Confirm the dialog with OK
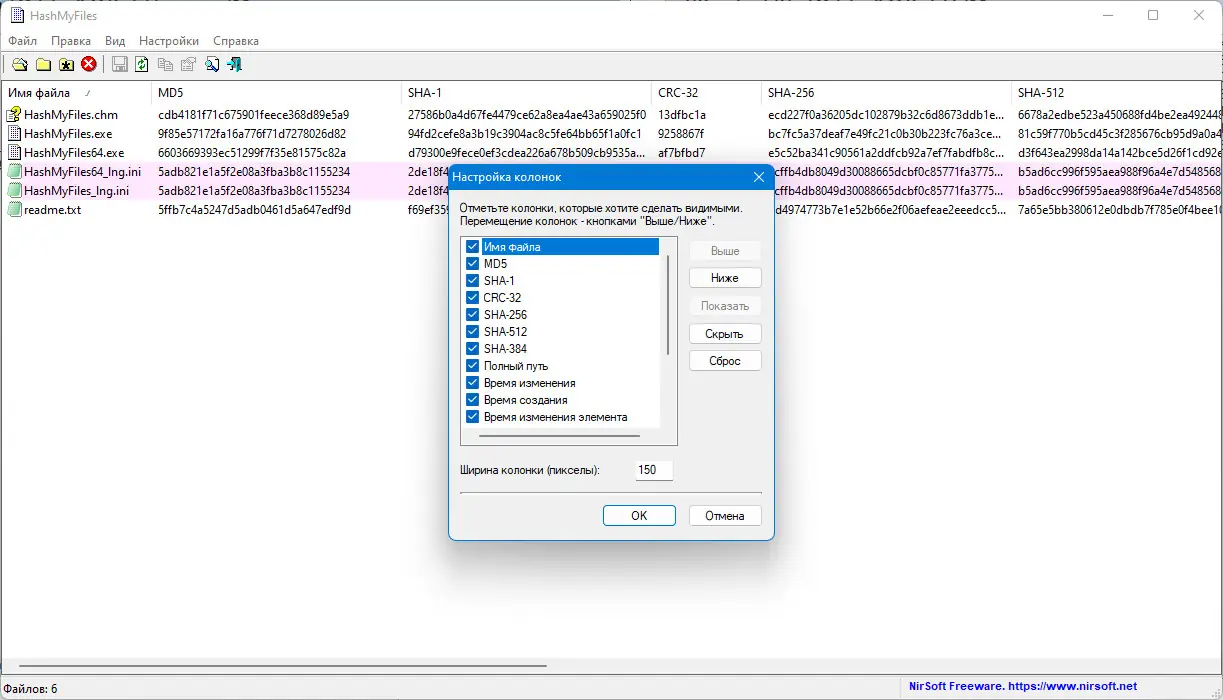Image resolution: width=1223 pixels, height=700 pixels. tap(639, 516)
